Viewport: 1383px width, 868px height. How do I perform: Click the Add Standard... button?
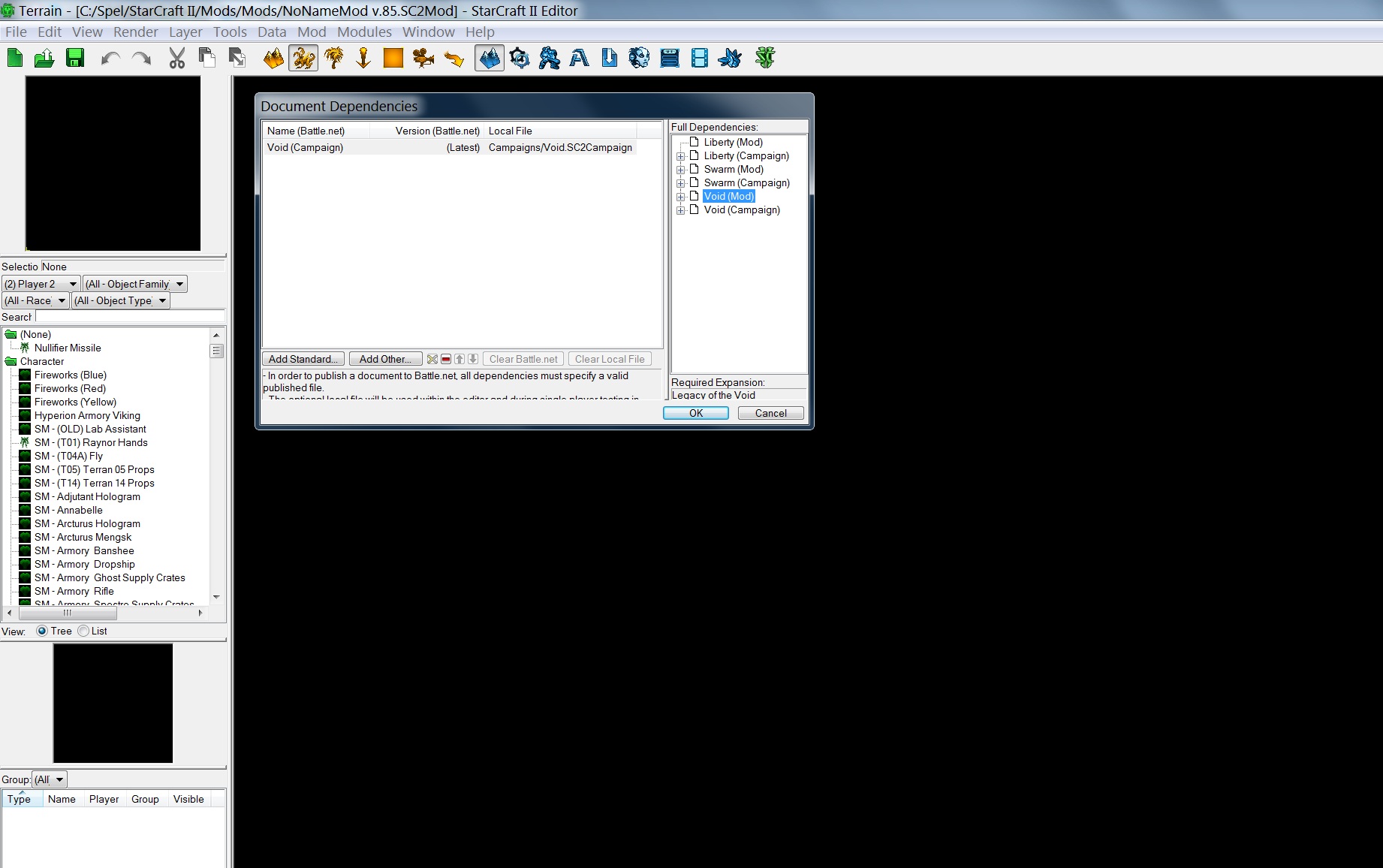303,359
